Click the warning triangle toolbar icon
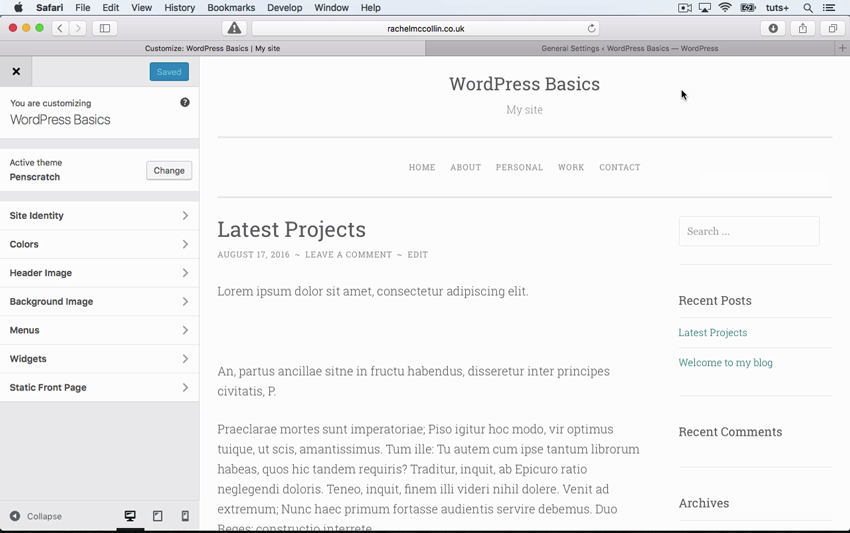 click(234, 28)
